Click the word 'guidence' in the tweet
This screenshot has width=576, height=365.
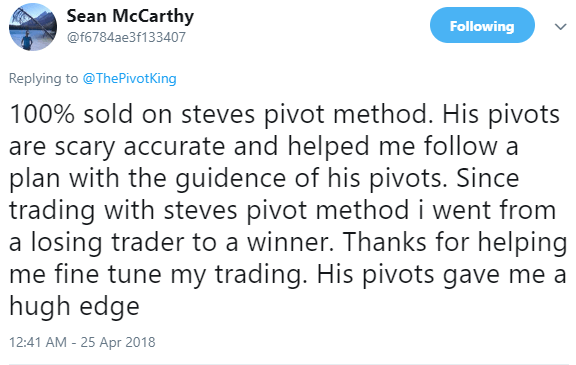point(230,178)
